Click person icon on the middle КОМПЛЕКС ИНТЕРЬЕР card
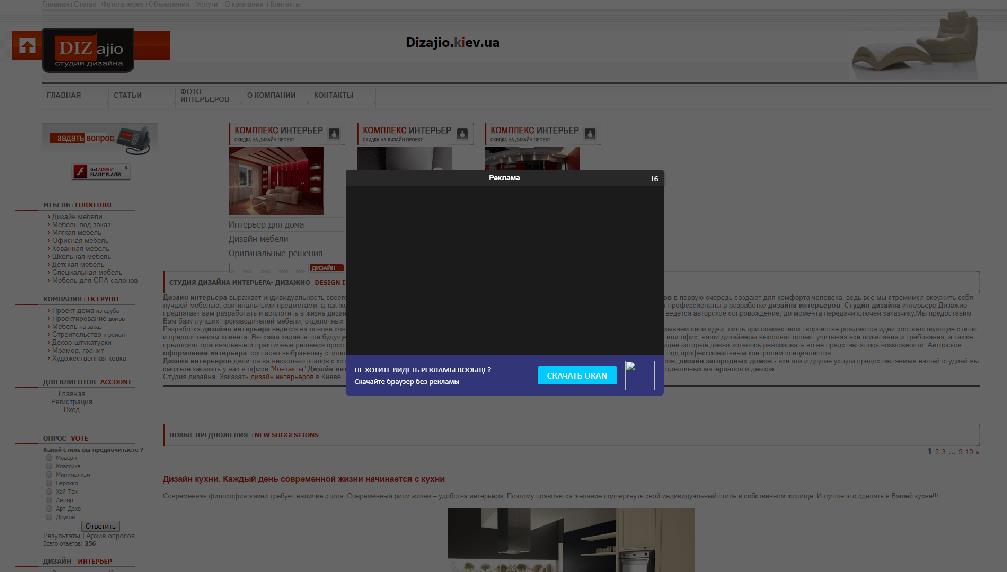Viewport: 1007px width, 572px height. point(462,134)
